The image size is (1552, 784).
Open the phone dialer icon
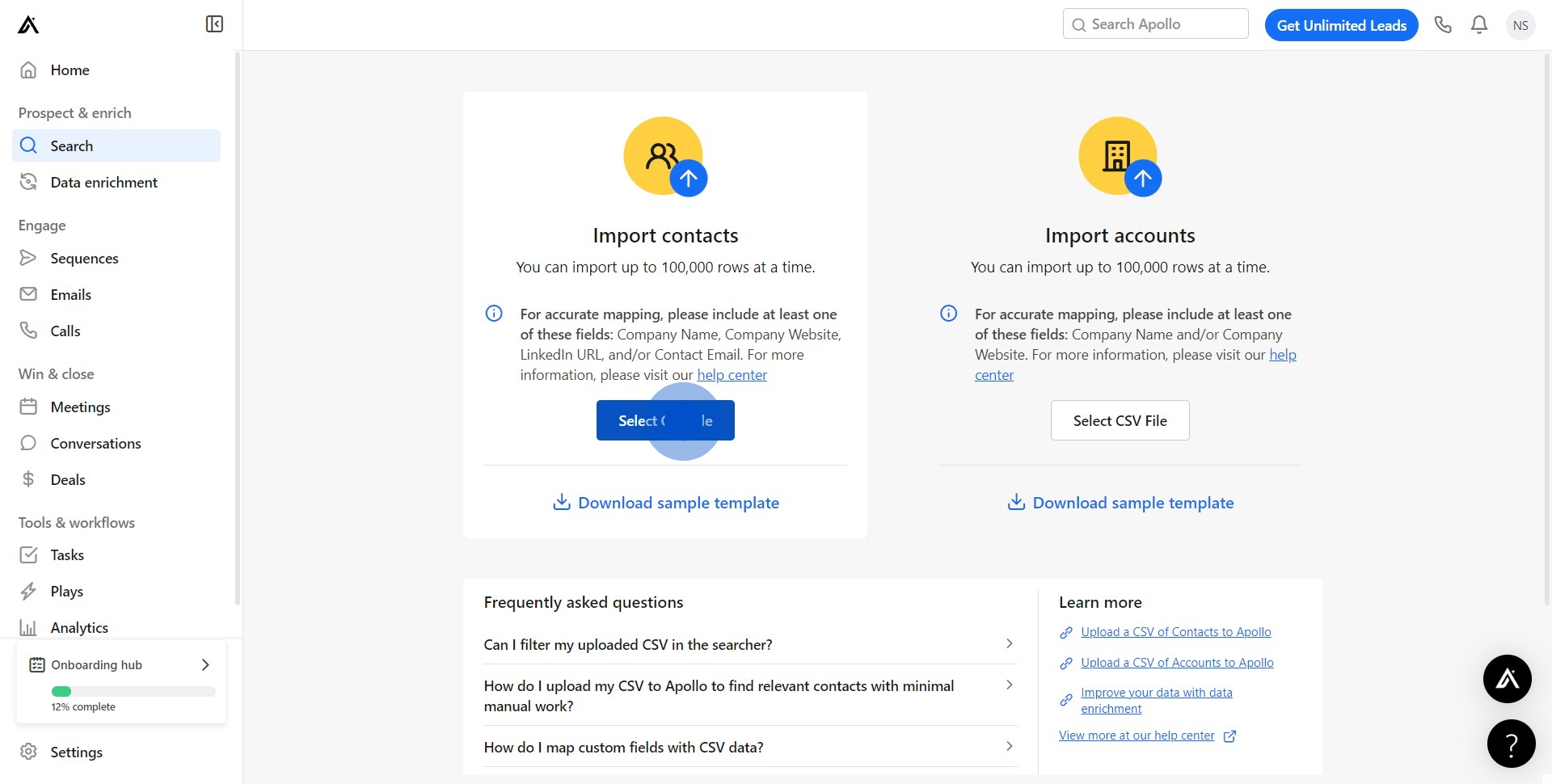tap(1443, 25)
